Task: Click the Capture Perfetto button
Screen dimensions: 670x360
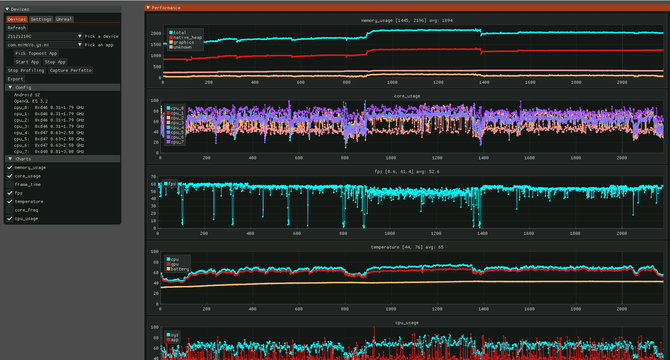Action: 71,70
